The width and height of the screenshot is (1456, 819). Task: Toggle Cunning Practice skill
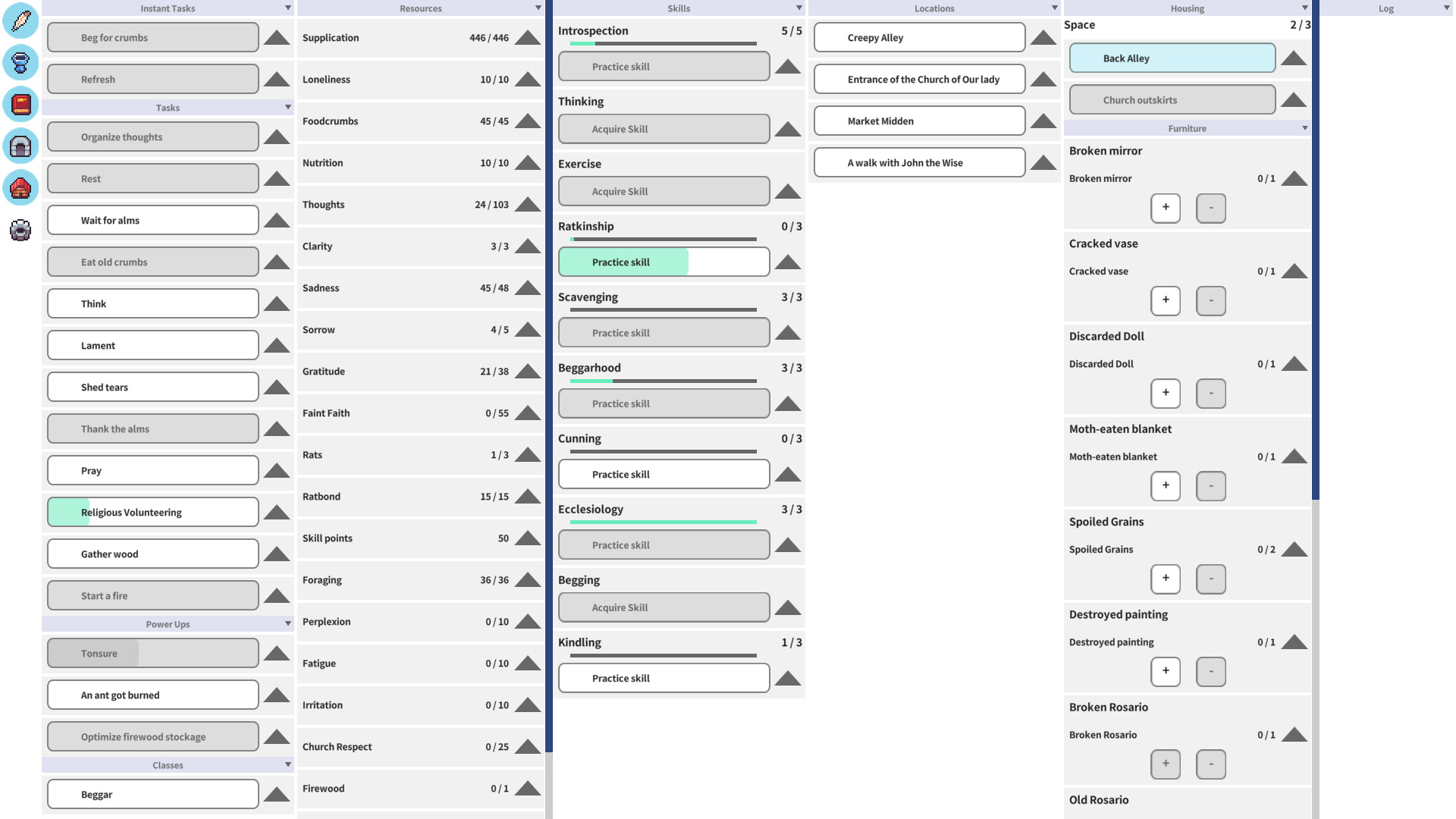[x=664, y=474]
